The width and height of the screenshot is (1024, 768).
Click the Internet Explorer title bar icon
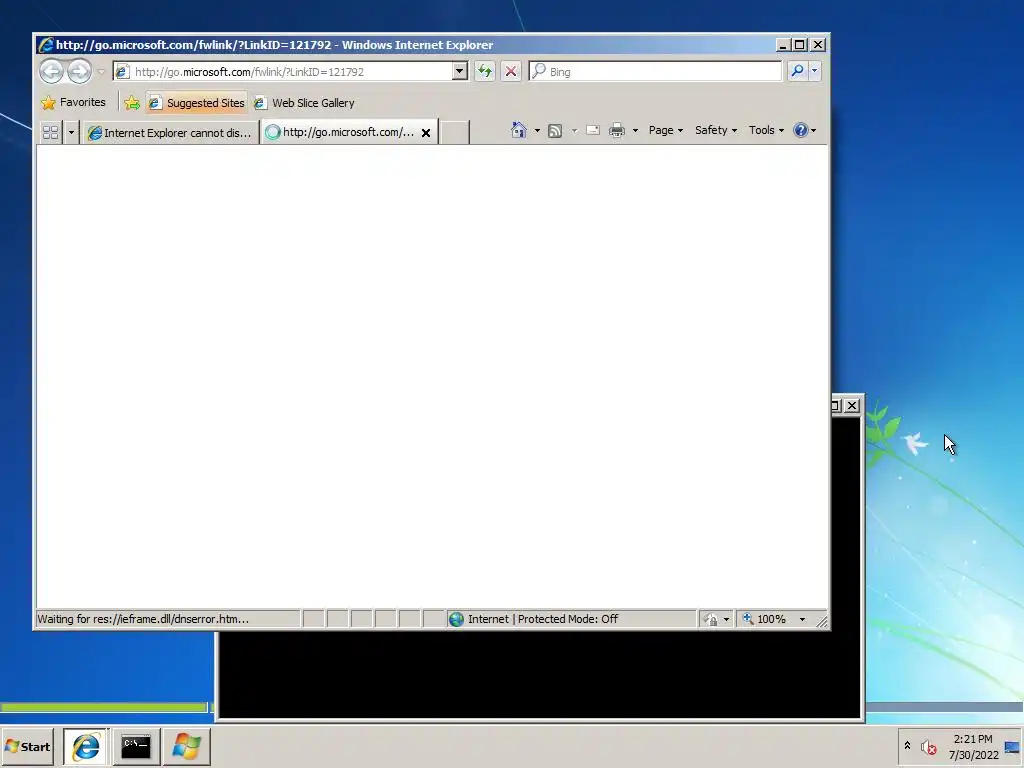click(x=46, y=44)
